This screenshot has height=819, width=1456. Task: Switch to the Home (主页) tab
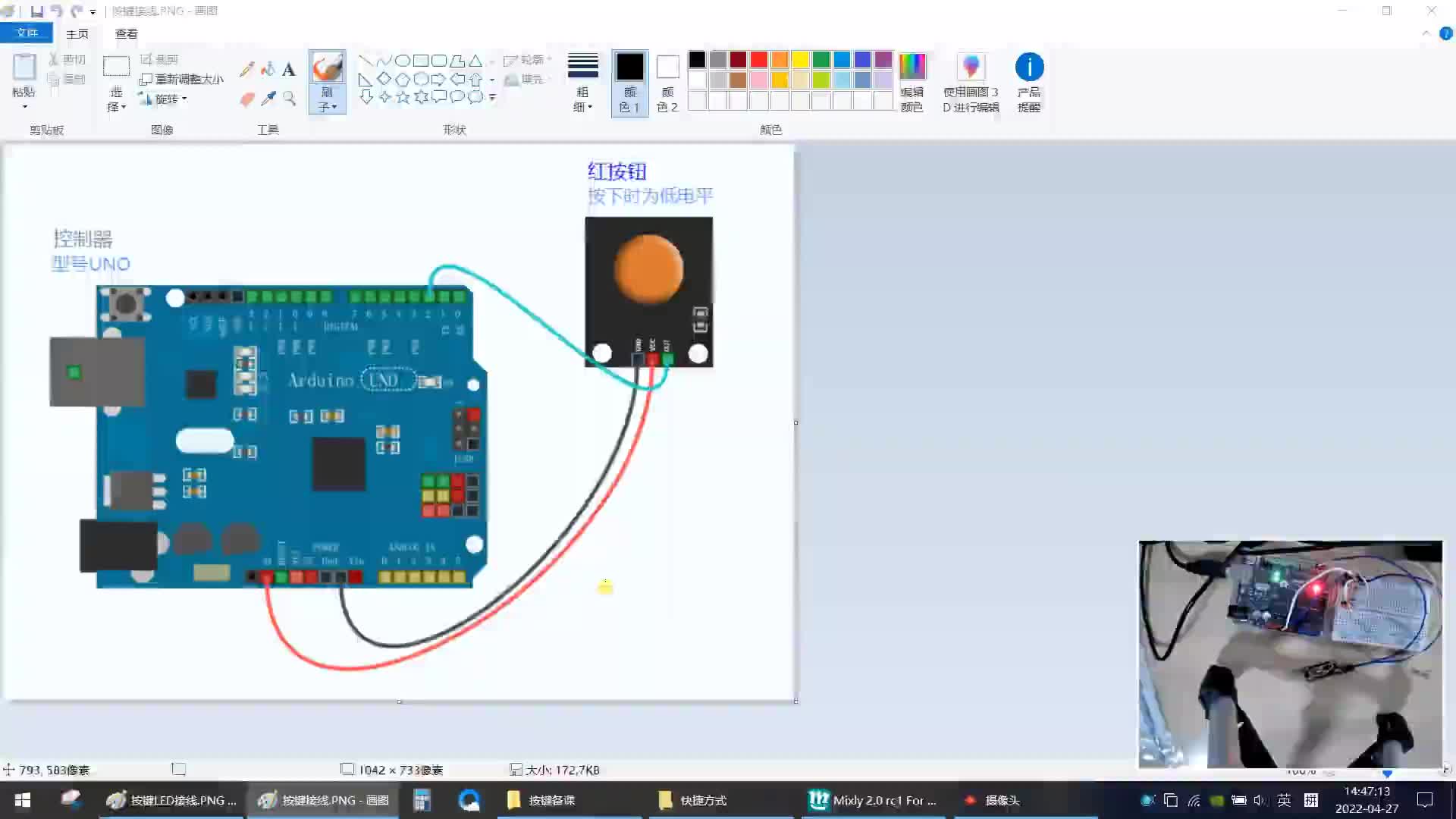coord(77,33)
